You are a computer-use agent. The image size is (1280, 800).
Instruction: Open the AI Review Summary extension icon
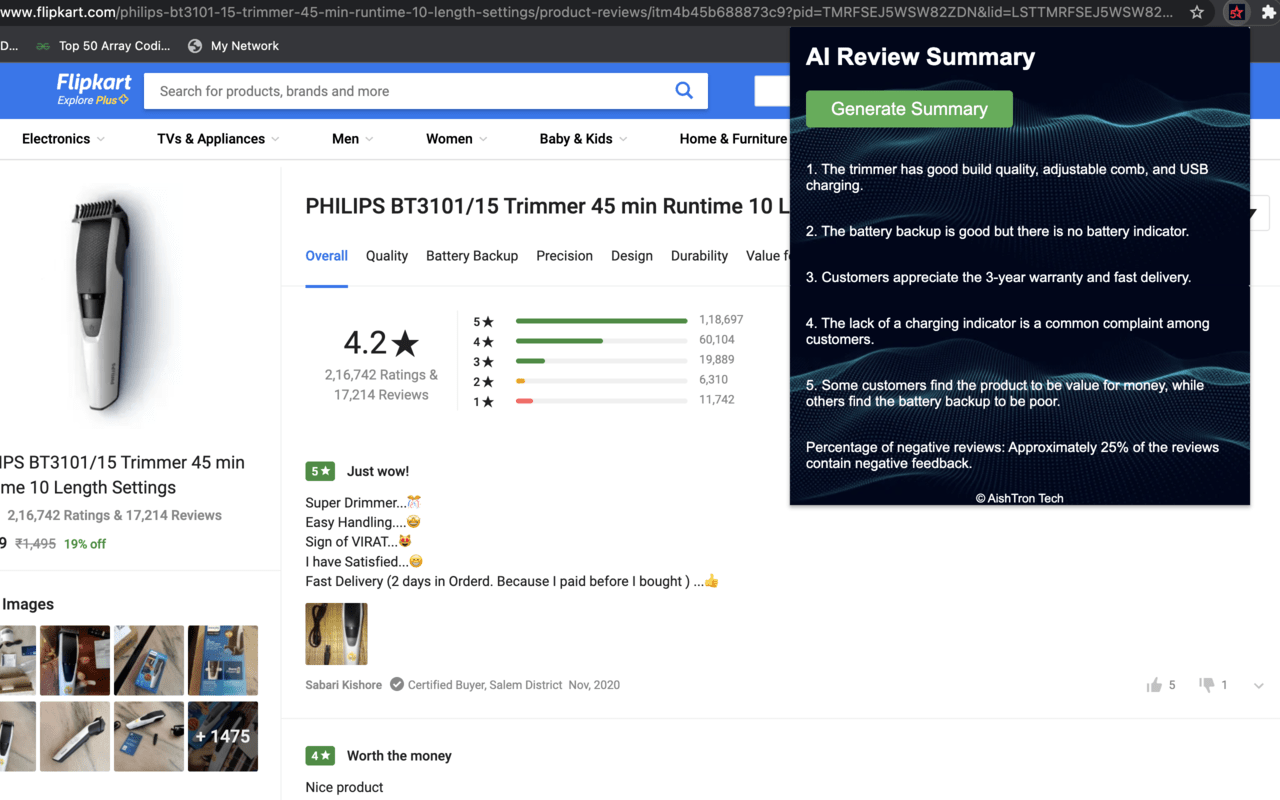[1237, 13]
